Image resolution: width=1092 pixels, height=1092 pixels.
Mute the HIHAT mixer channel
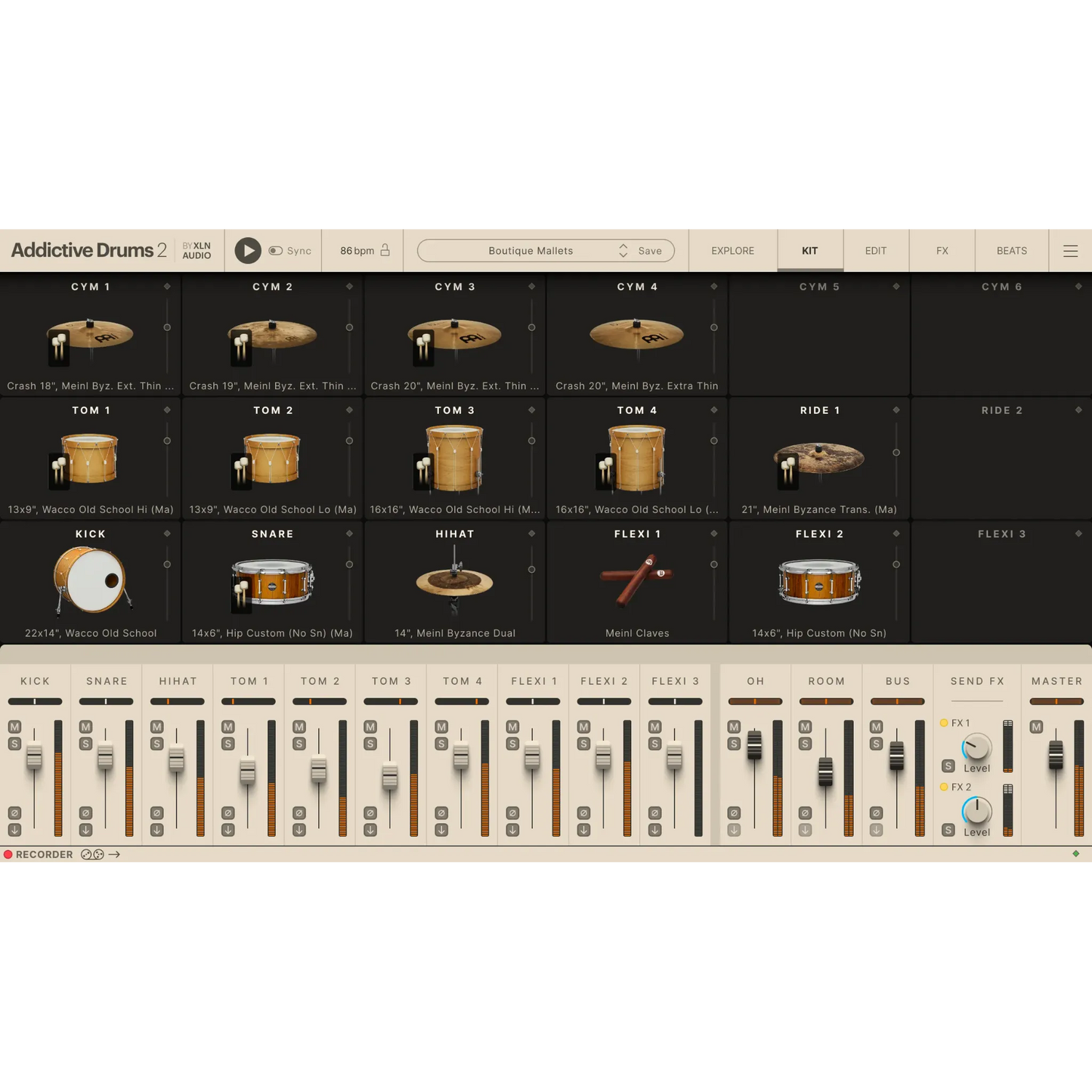[156, 727]
